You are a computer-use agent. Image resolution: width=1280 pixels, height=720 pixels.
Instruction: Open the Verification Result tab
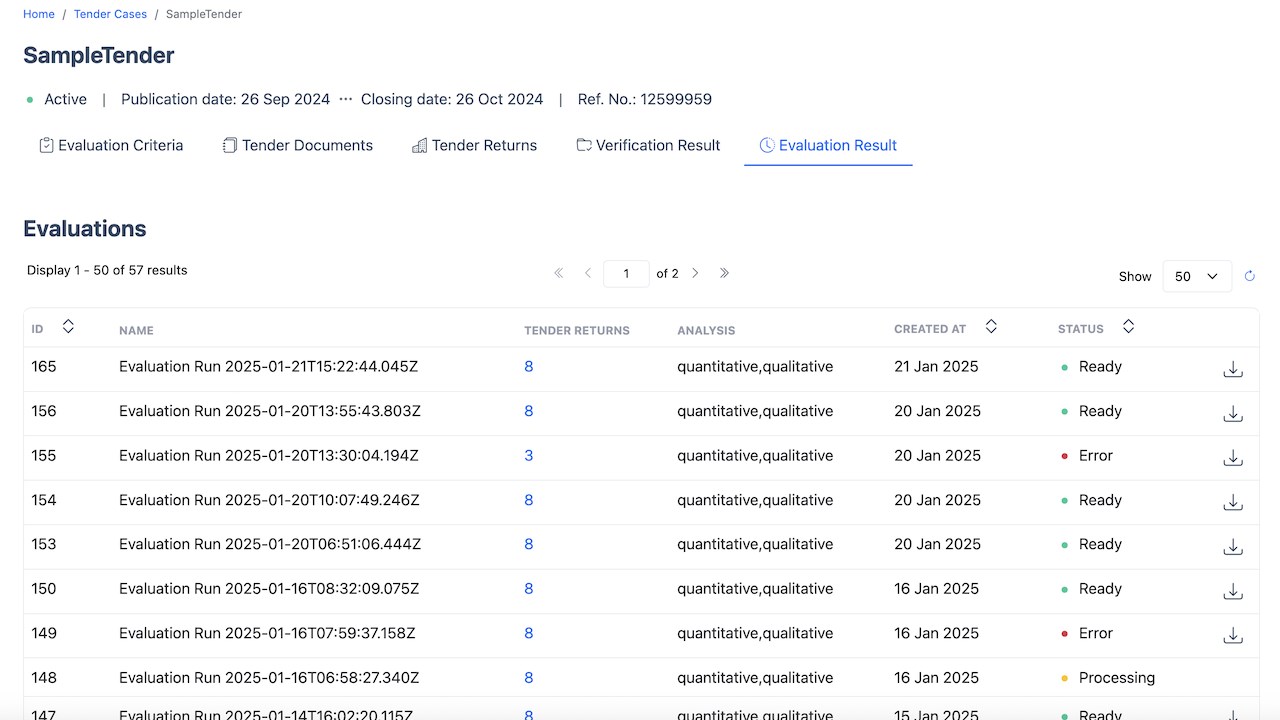pyautogui.click(x=648, y=146)
